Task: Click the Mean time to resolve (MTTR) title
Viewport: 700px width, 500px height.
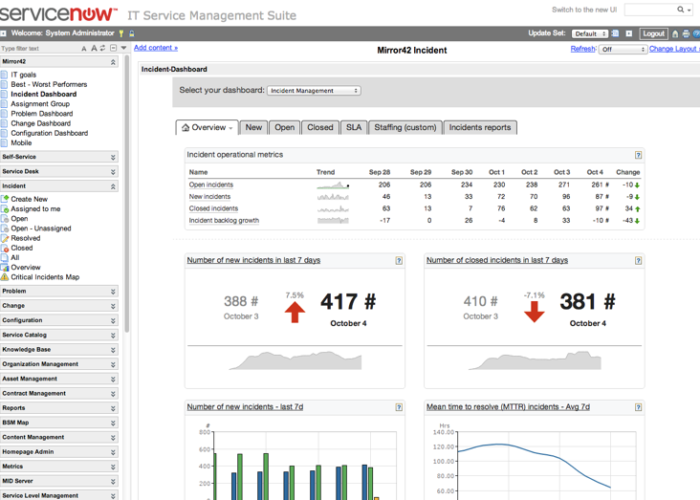Action: point(508,407)
